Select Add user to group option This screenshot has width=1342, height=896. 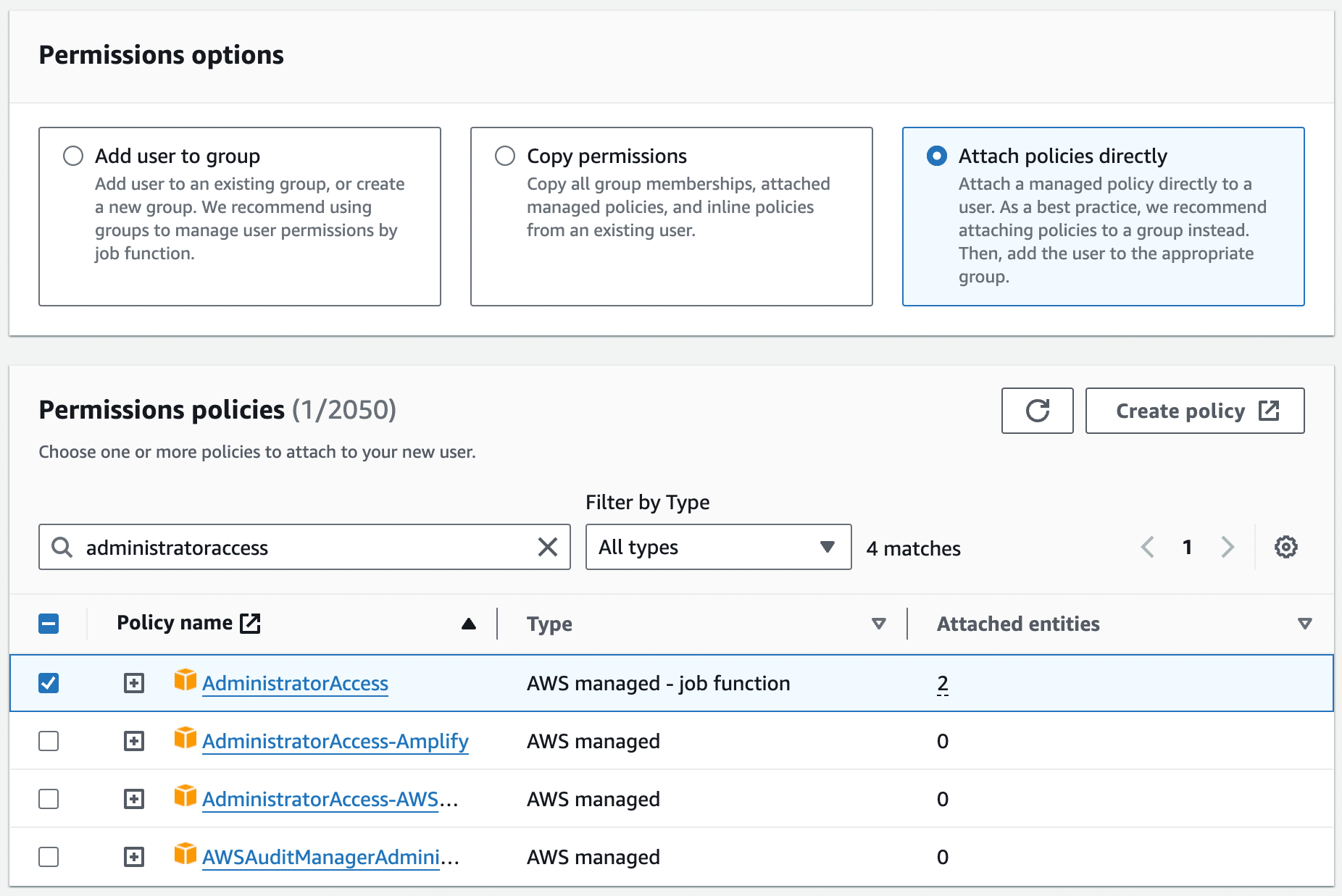pos(73,156)
